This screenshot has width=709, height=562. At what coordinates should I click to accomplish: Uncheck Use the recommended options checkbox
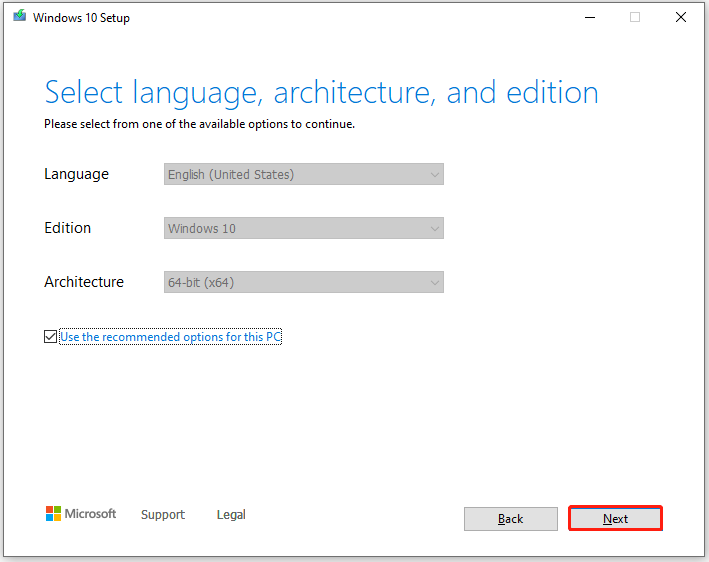pos(50,336)
